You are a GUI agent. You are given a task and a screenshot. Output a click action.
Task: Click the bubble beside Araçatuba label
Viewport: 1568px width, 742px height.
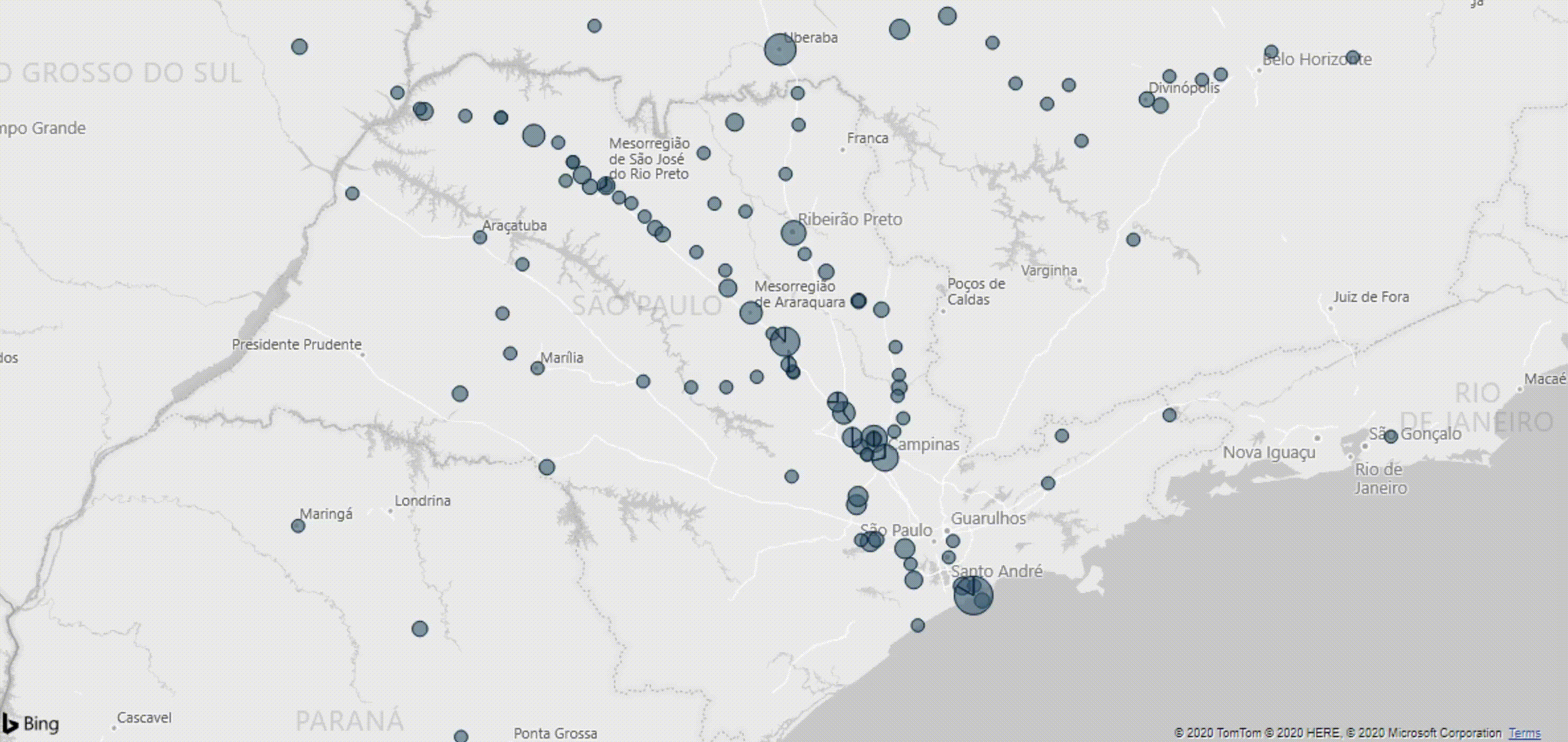click(x=480, y=237)
